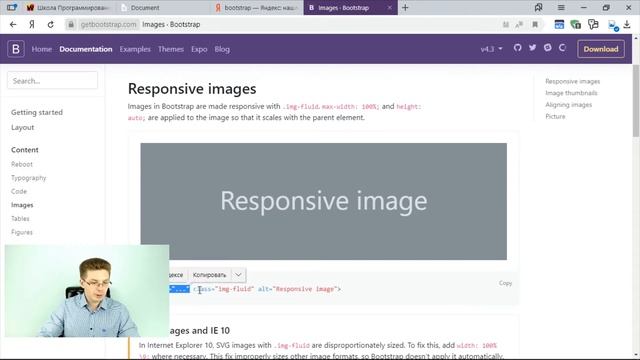
Task: Open Bootstrap Twitter icon link
Action: click(533, 48)
